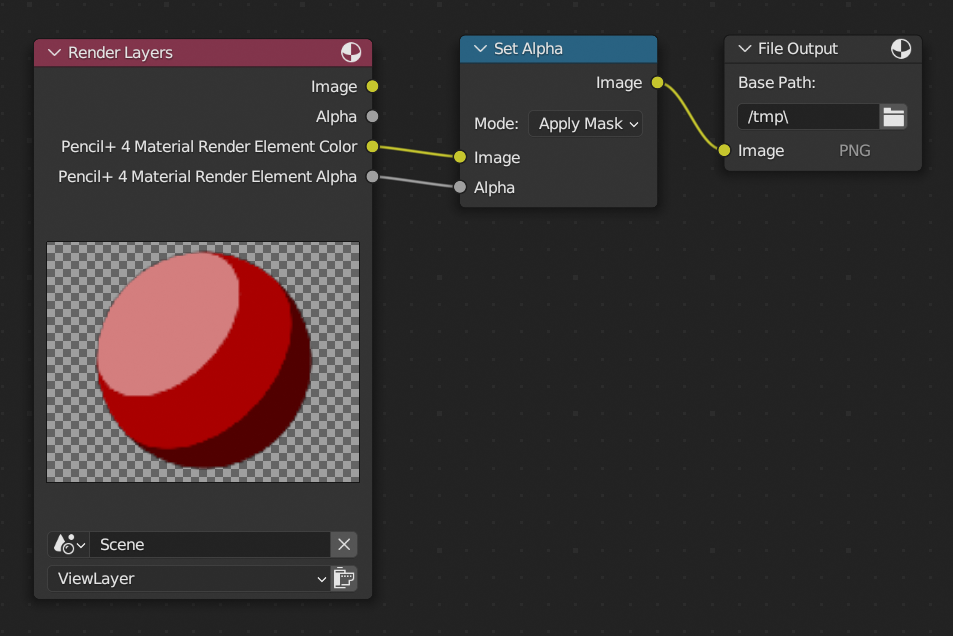Open the Mode Apply Mask dropdown

coord(585,123)
